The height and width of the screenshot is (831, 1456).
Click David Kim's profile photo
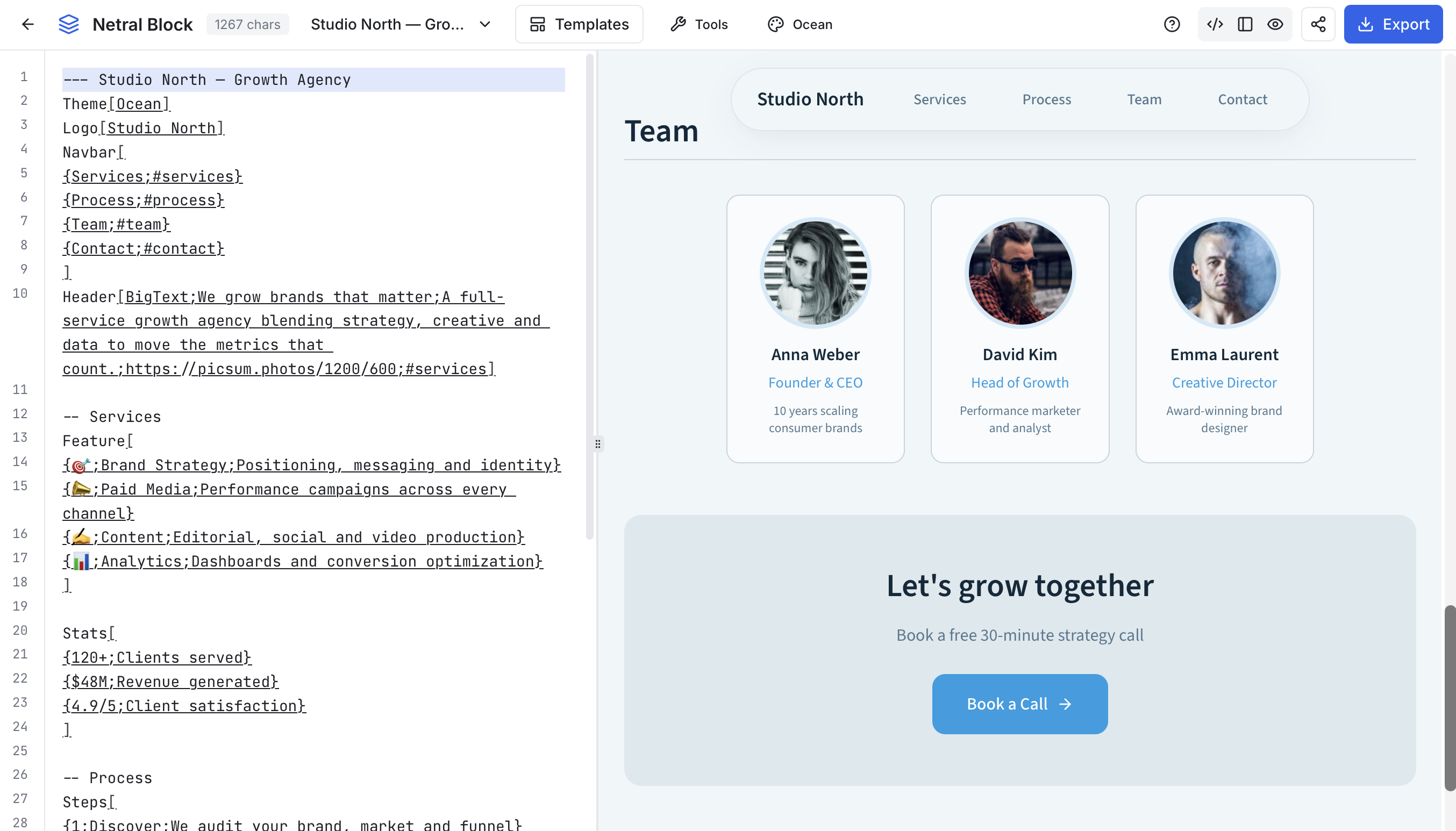[1019, 273]
